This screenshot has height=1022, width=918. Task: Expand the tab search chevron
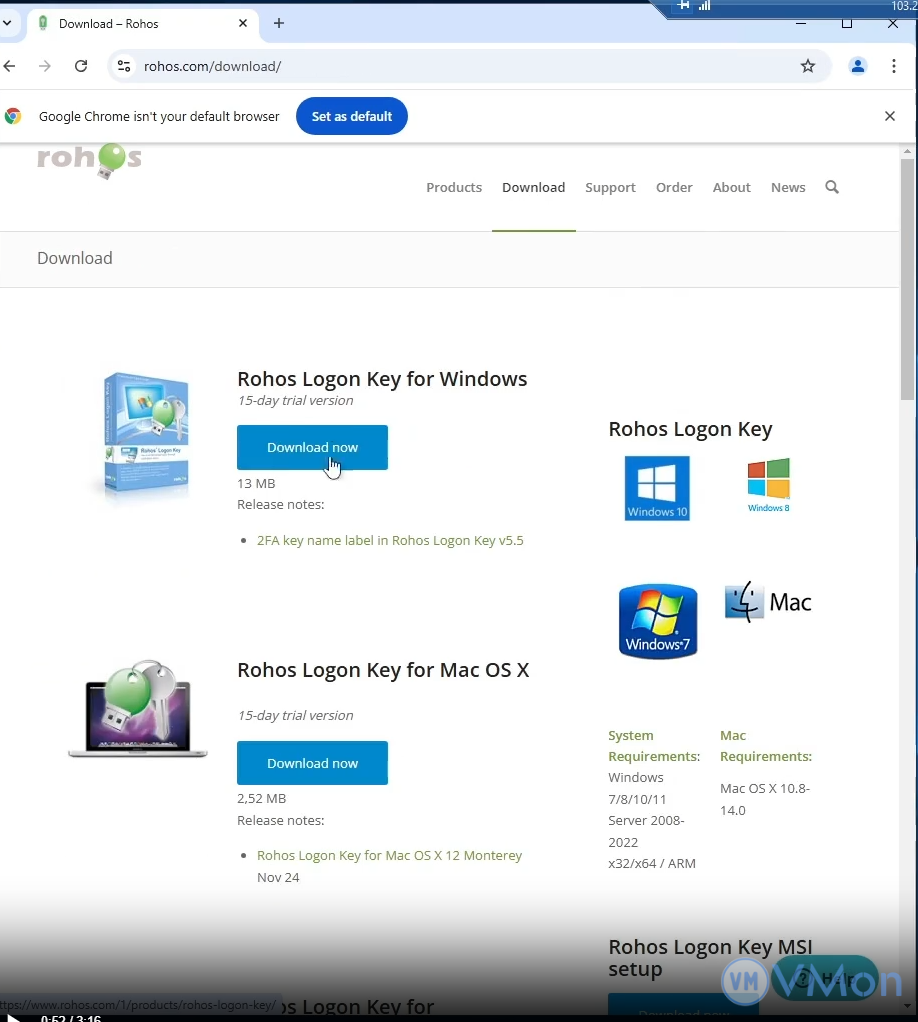[7, 23]
